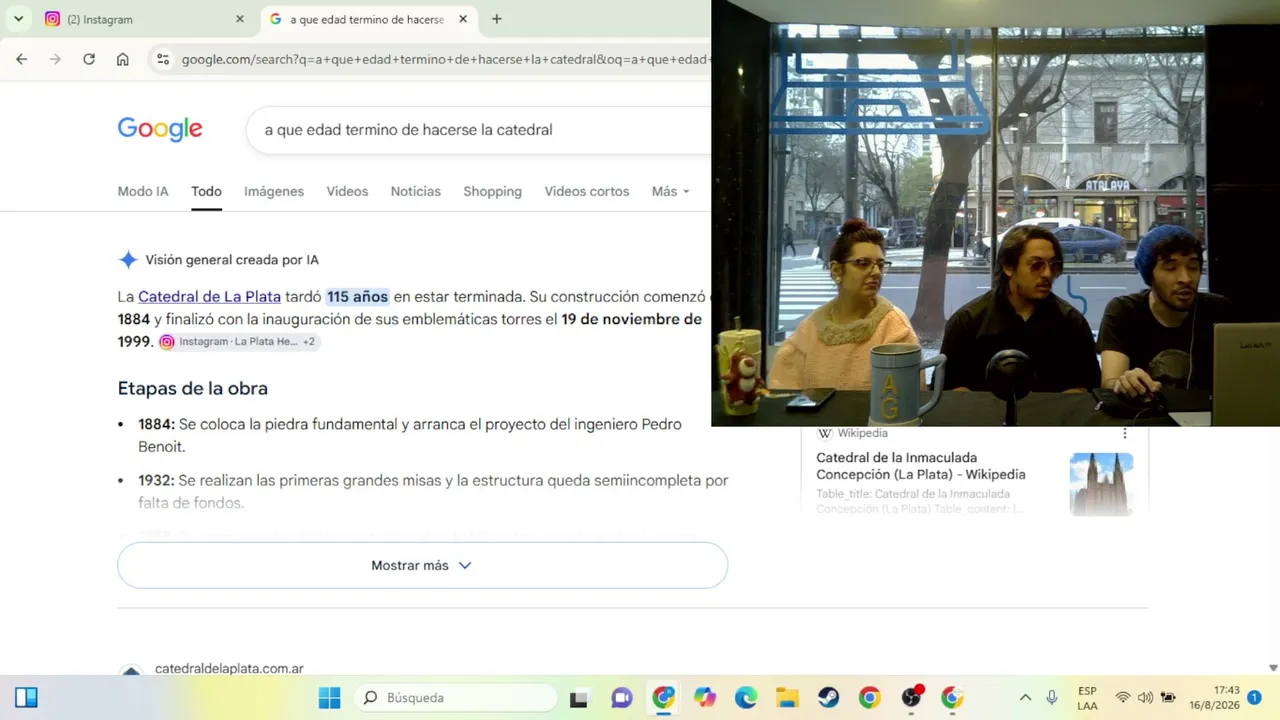Go forward in browser history
The height and width of the screenshot is (720, 1280).
coord(55,59)
